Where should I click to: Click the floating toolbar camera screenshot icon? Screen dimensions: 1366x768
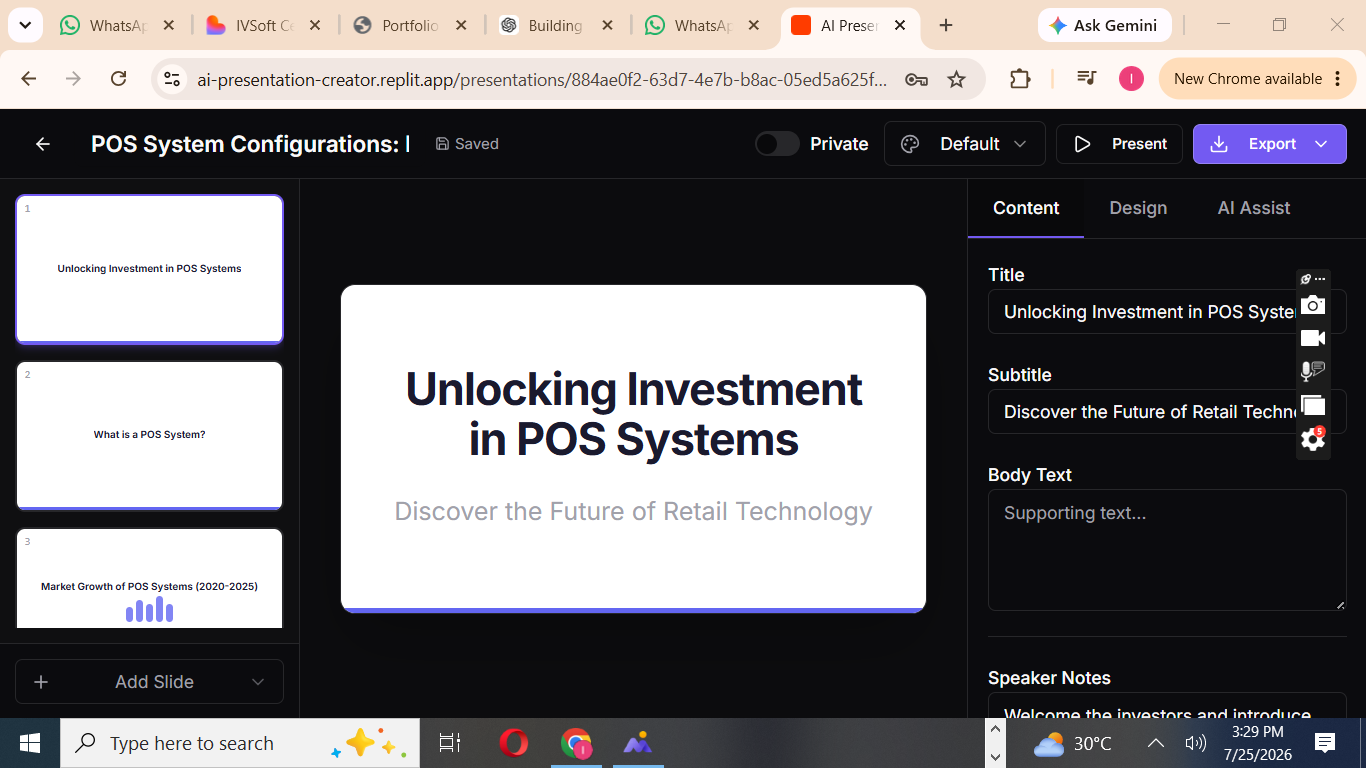click(1313, 305)
